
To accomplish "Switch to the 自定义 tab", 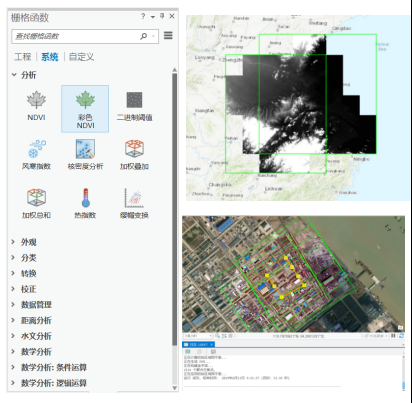I will 82,57.
